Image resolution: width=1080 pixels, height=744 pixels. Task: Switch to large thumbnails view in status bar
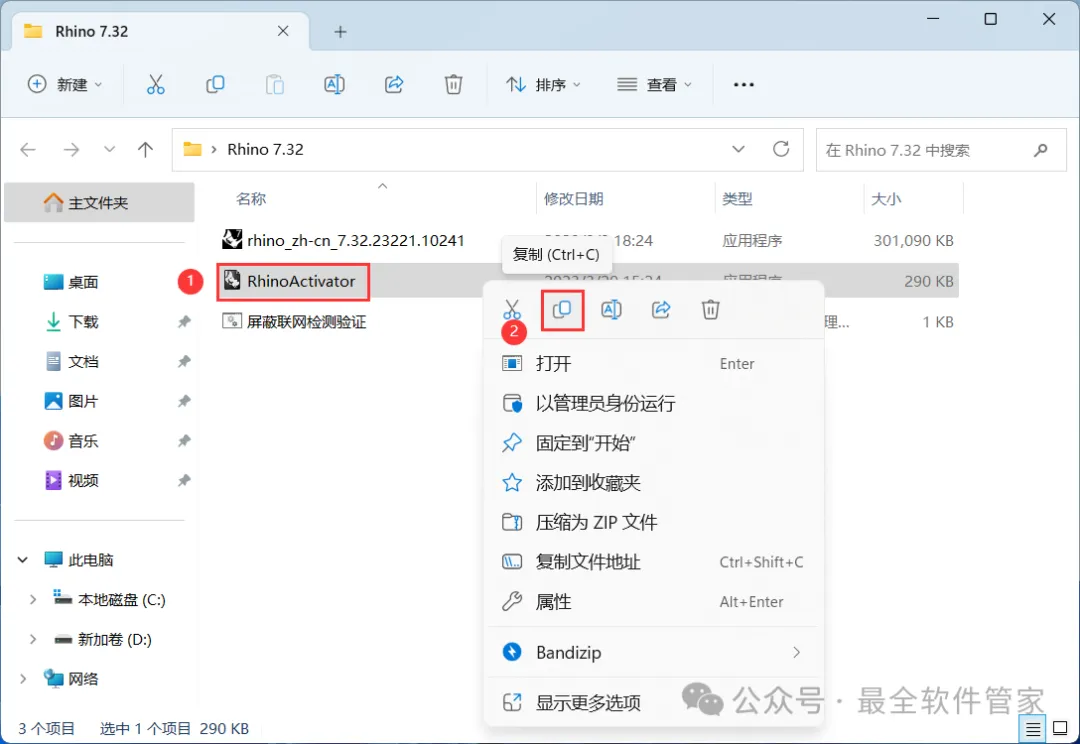pyautogui.click(x=1061, y=728)
